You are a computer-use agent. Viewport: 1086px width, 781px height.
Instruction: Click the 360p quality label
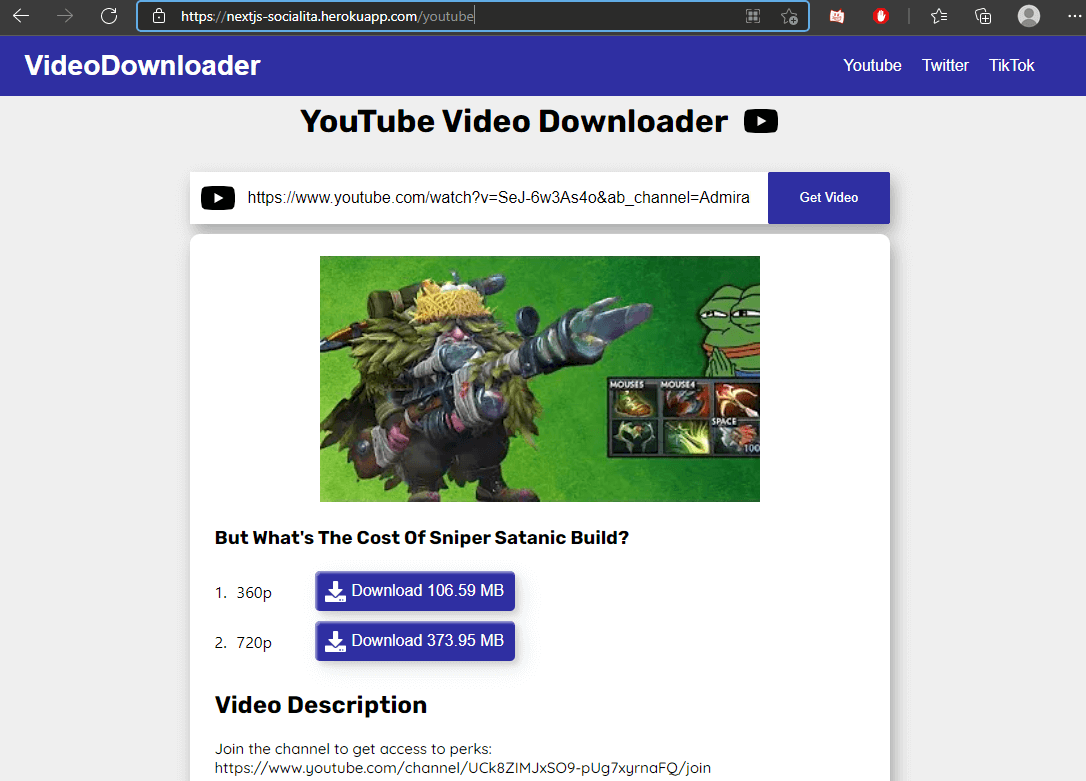tap(254, 593)
